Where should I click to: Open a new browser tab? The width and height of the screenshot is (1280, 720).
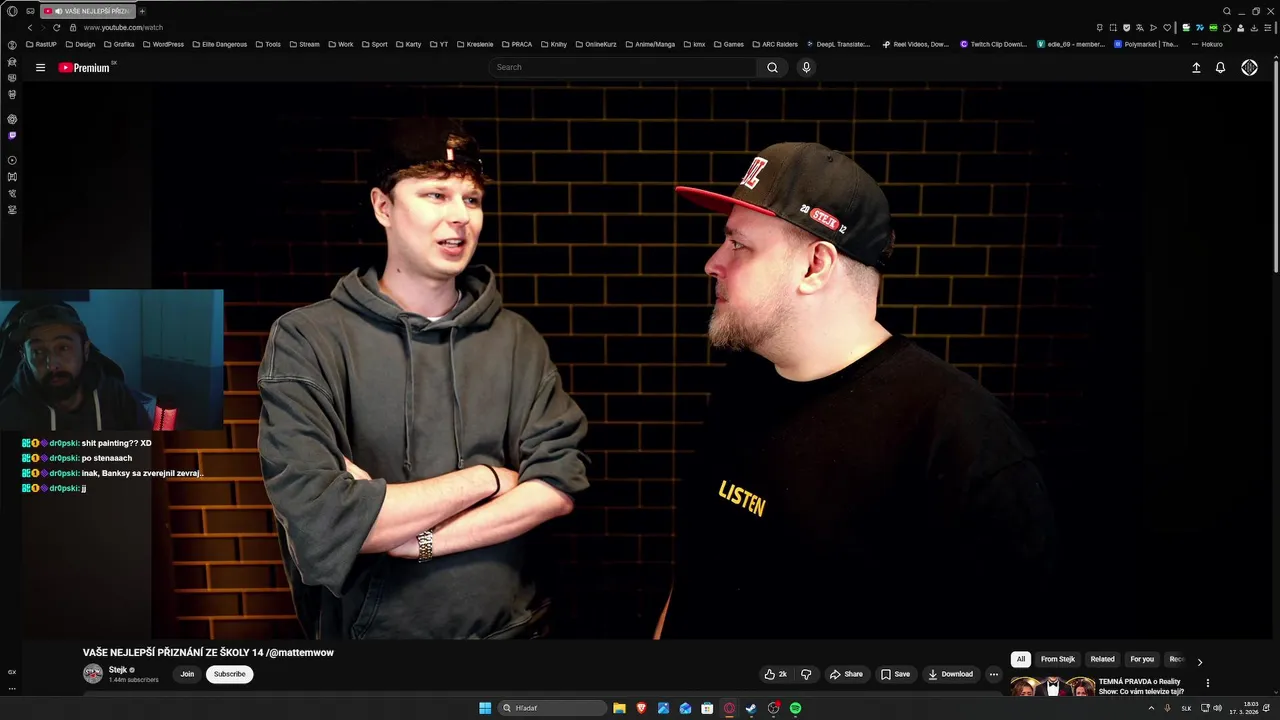pos(142,11)
